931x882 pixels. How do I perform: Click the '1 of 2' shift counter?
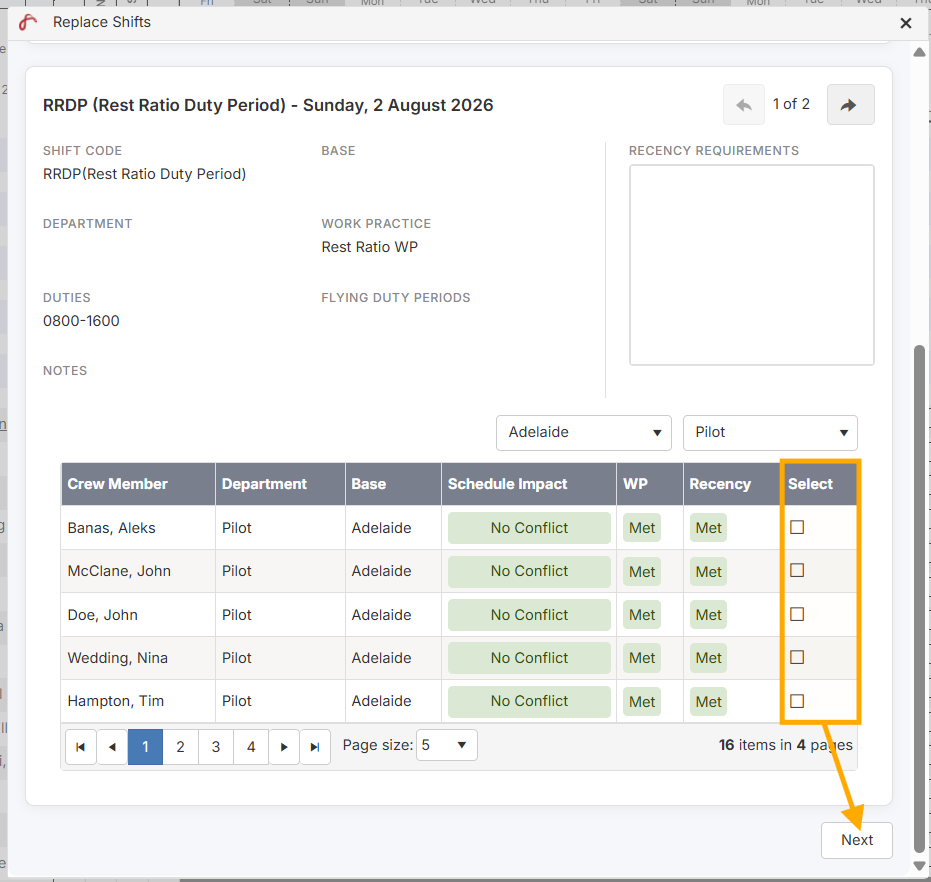click(791, 104)
